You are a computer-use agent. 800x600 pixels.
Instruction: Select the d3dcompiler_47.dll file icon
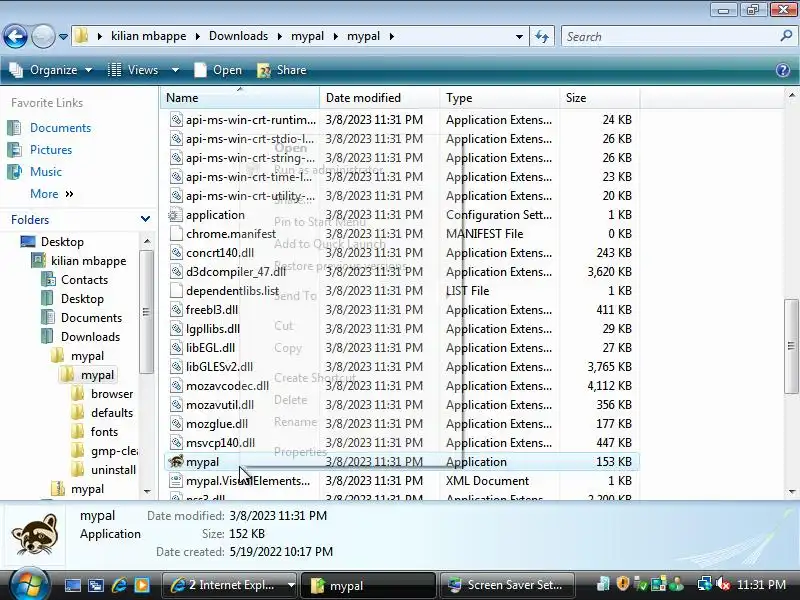(176, 271)
